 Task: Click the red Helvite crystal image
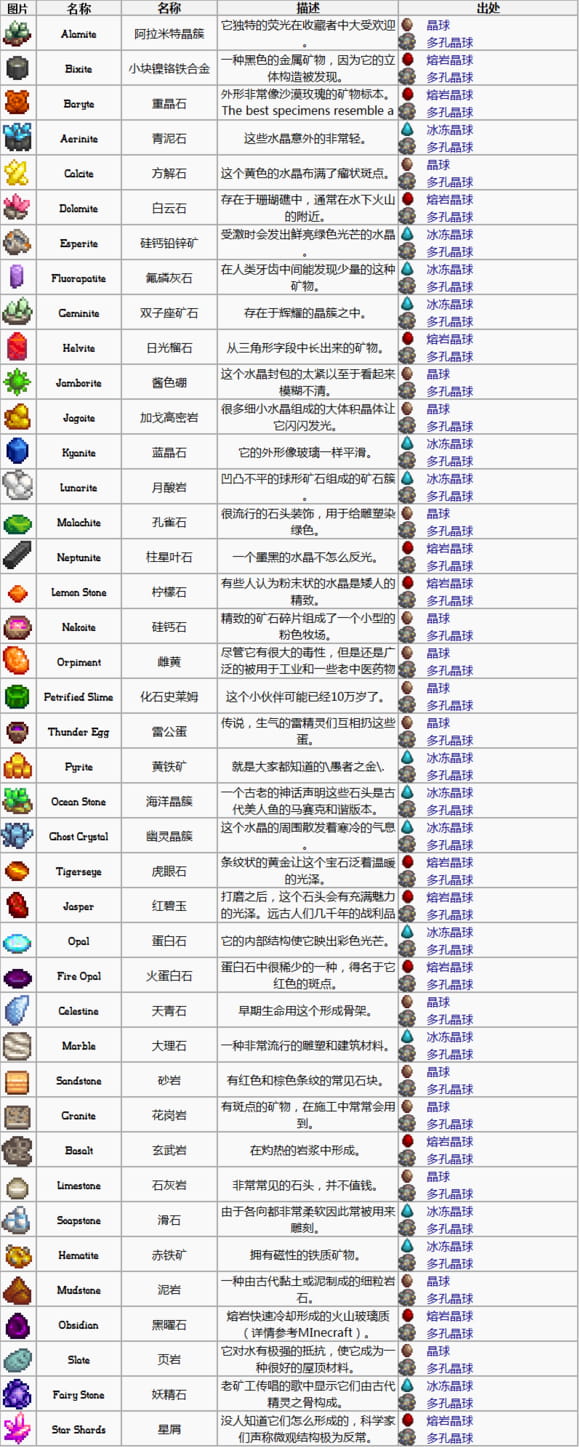pos(17,347)
